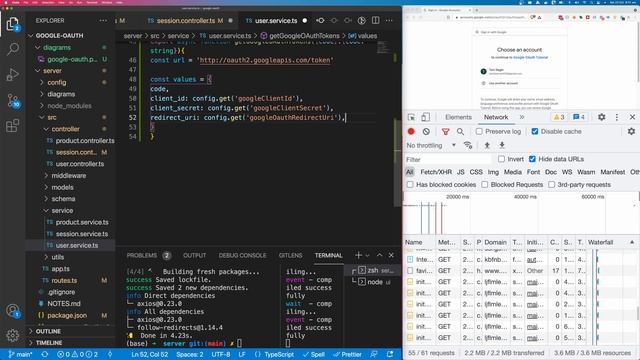
Task: Click the split editor icon
Action: [x=376, y=20]
